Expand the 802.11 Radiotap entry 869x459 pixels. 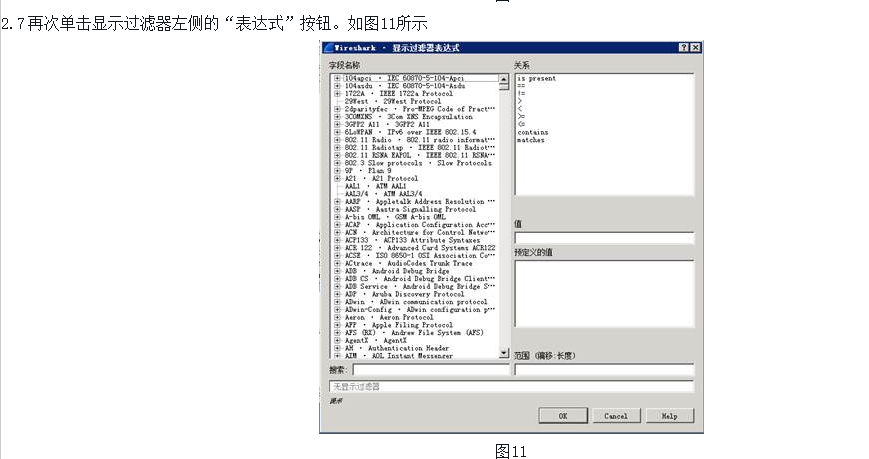337,147
